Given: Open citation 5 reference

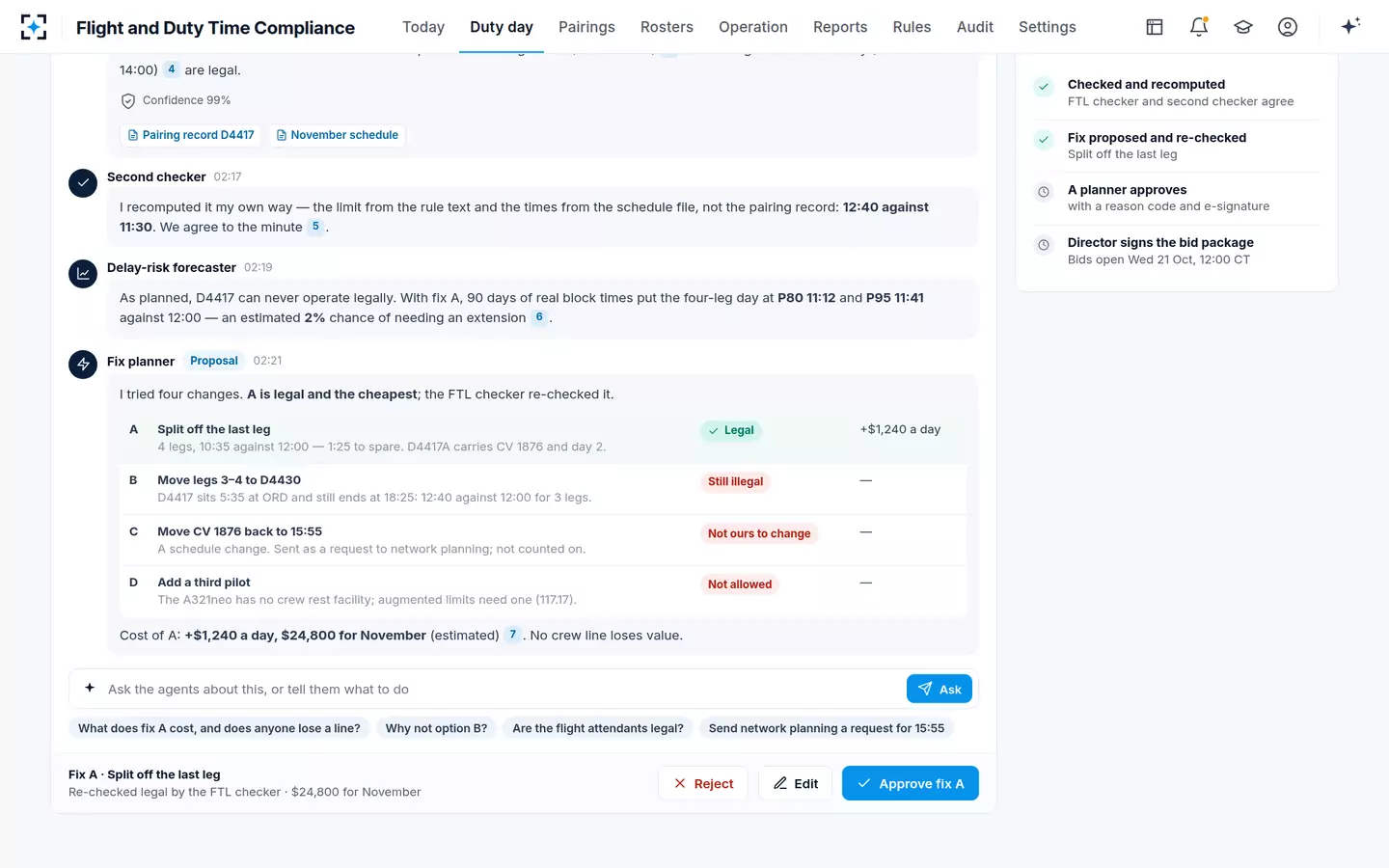Looking at the screenshot, I should (x=315, y=227).
